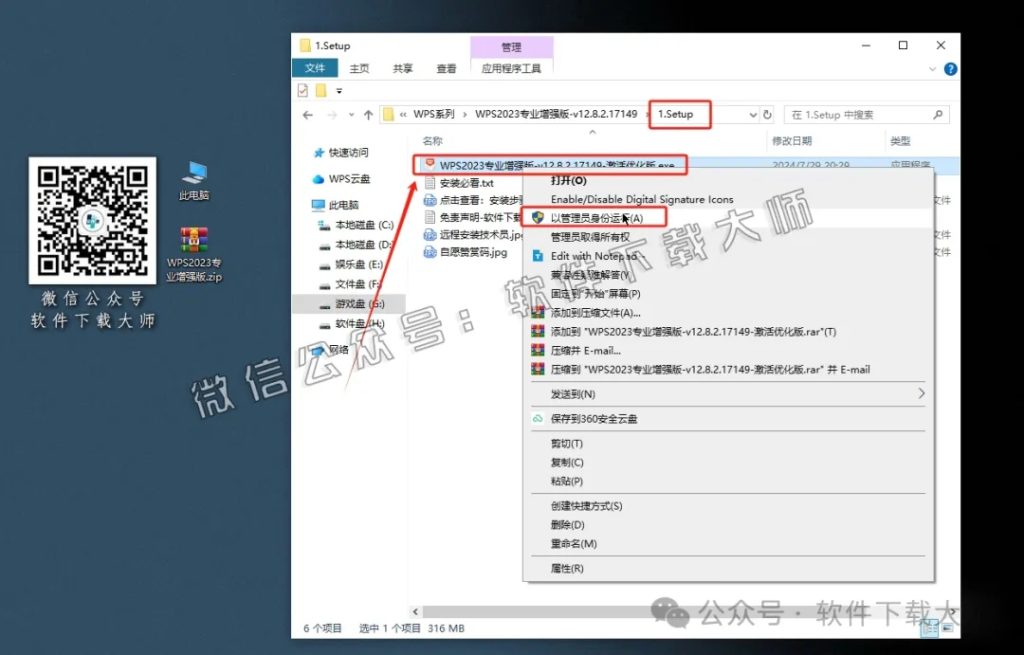This screenshot has height=655, width=1024.
Task: Open the 此电脑 icon on the desktop
Action: pos(194,173)
